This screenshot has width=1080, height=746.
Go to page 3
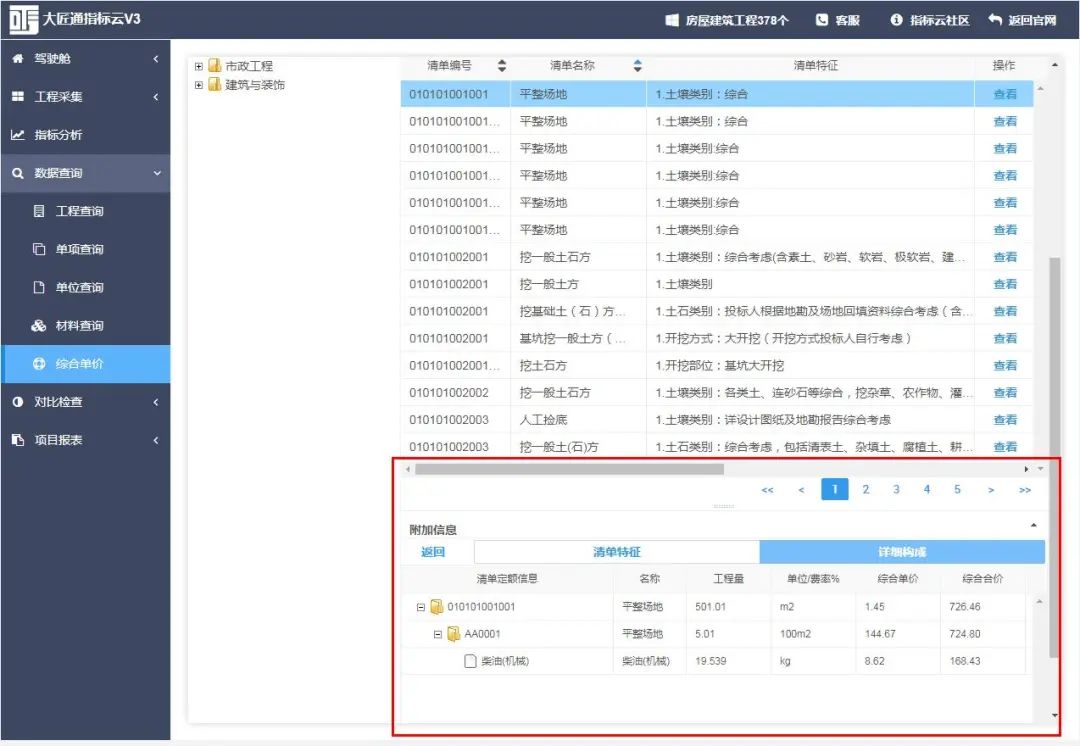[896, 489]
